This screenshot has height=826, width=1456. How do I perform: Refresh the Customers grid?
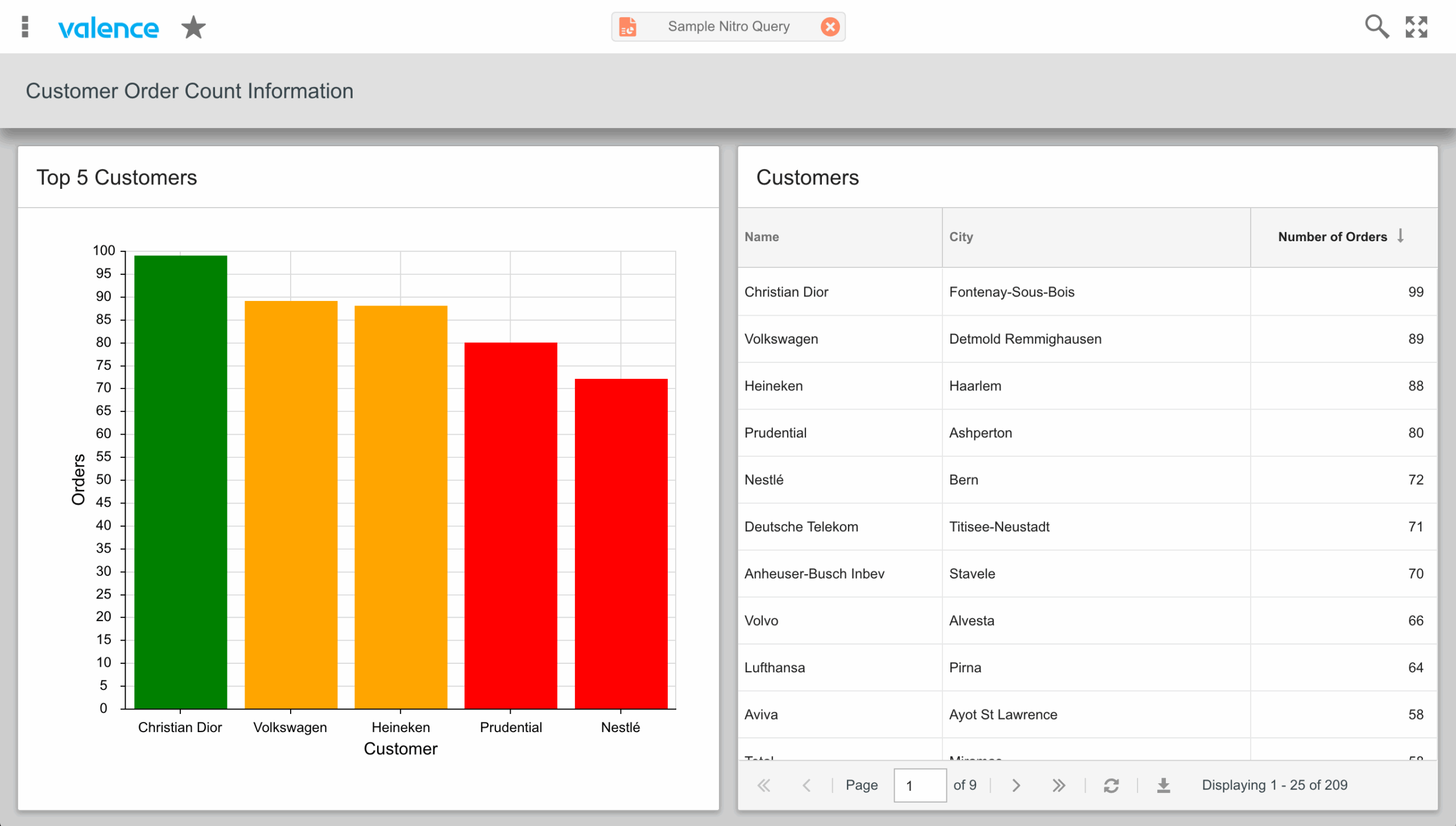coord(1111,786)
